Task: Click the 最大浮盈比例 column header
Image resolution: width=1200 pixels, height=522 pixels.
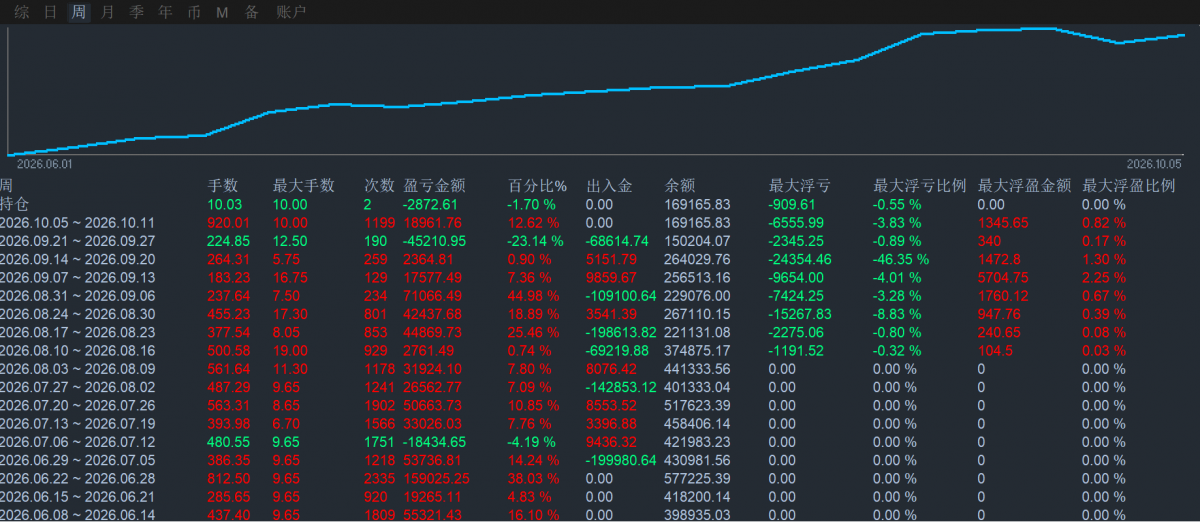Action: (x=1129, y=186)
